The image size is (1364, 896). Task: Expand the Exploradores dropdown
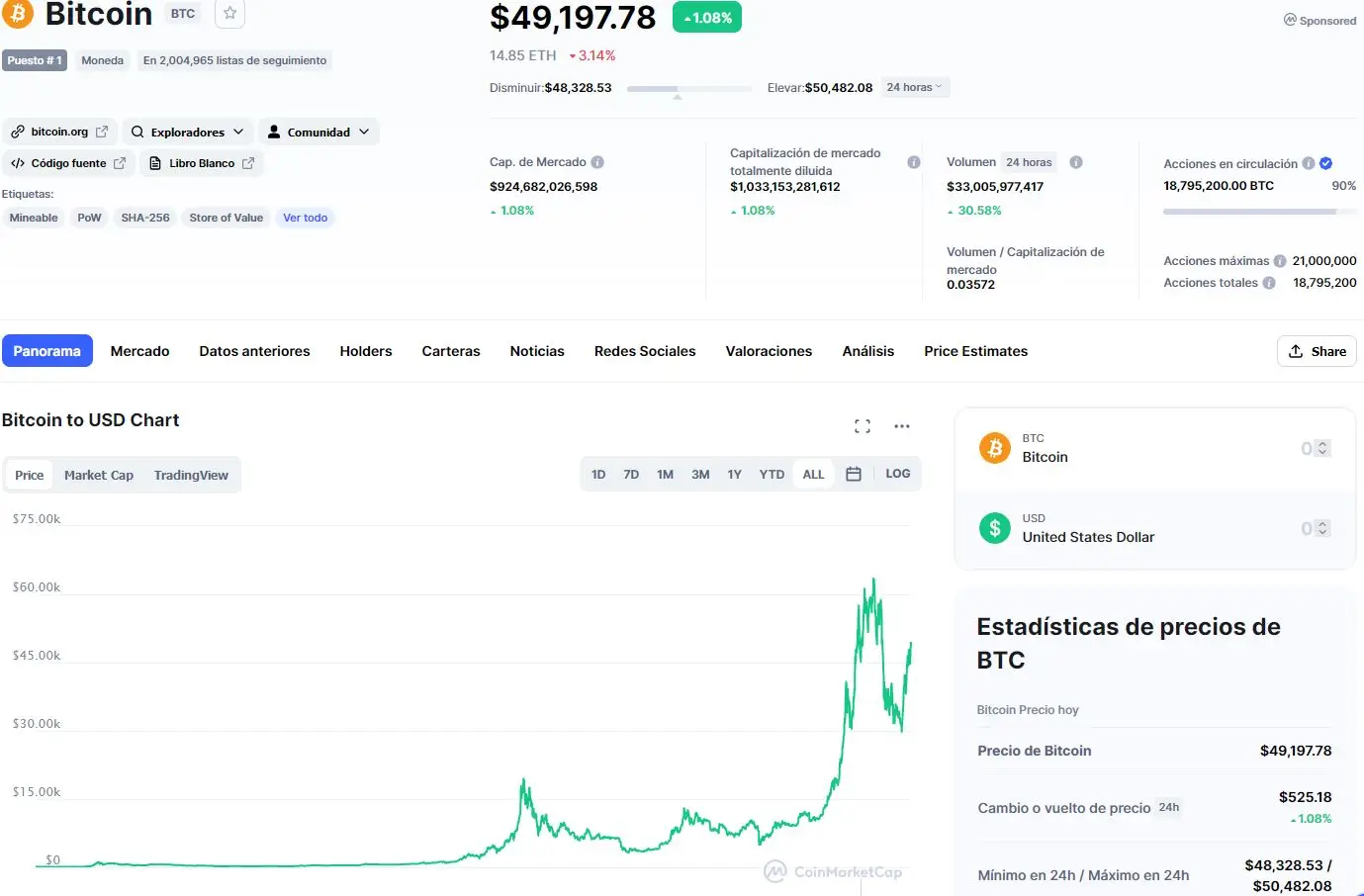[187, 132]
